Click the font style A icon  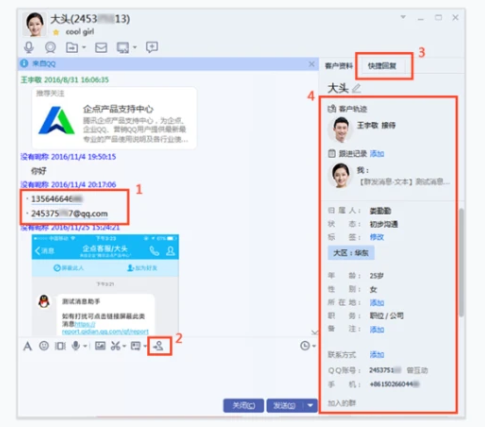[27, 346]
